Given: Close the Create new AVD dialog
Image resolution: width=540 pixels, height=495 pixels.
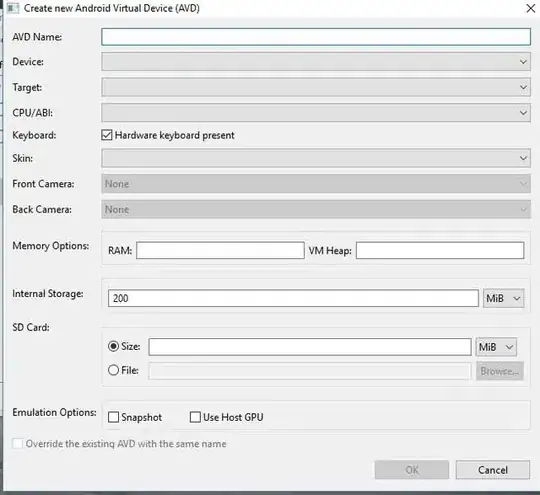Looking at the screenshot, I should coord(531,8).
